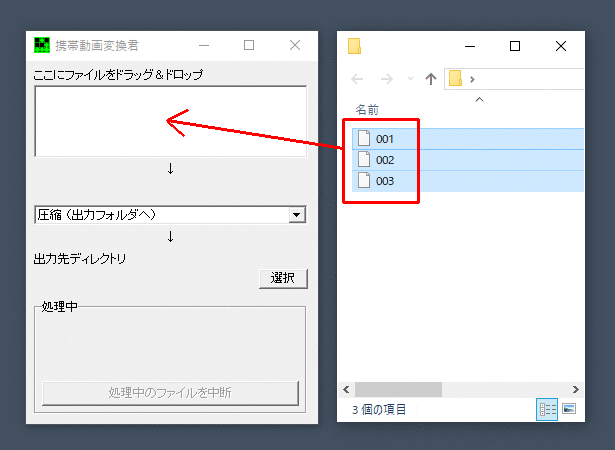
Task: Switch to details view in status bar
Action: pos(547,409)
